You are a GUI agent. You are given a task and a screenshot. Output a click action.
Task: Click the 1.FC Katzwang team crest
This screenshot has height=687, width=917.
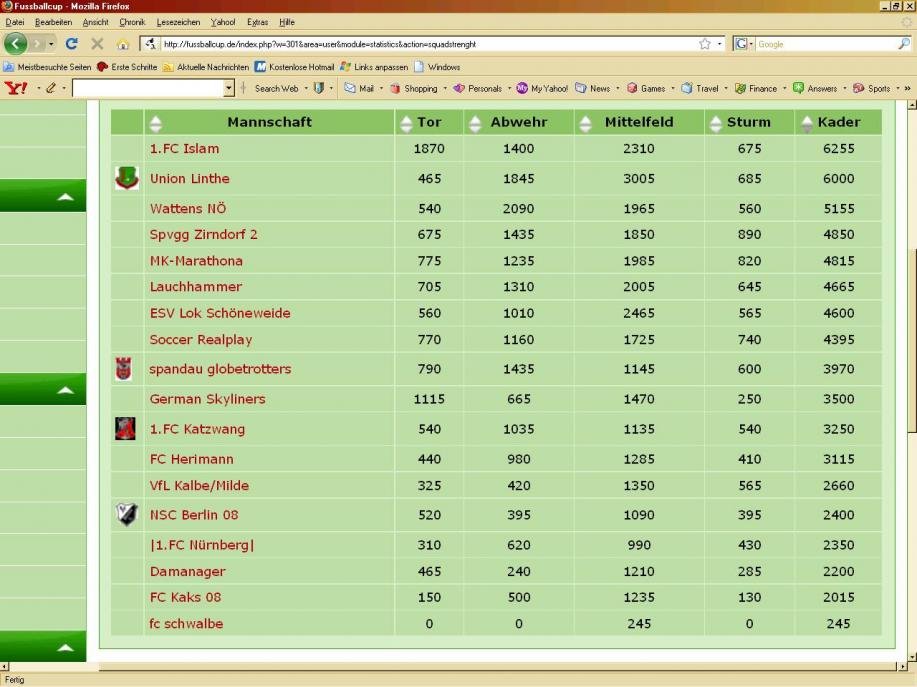pos(125,429)
